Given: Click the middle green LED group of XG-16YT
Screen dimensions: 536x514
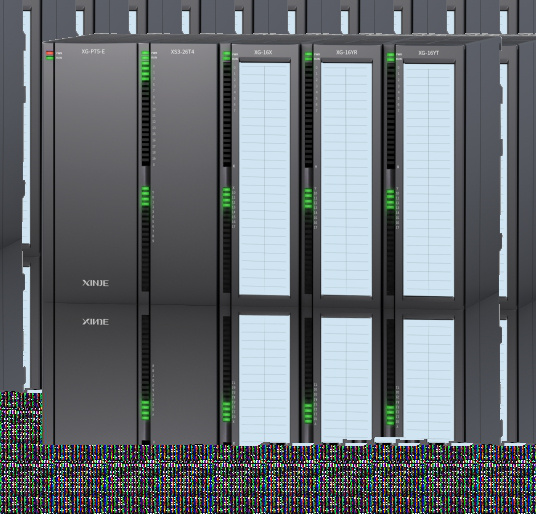Looking at the screenshot, I should [391, 200].
